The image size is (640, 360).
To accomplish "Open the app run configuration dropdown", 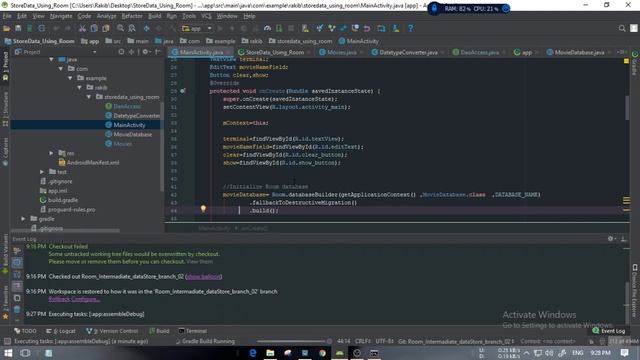I will (x=197, y=29).
